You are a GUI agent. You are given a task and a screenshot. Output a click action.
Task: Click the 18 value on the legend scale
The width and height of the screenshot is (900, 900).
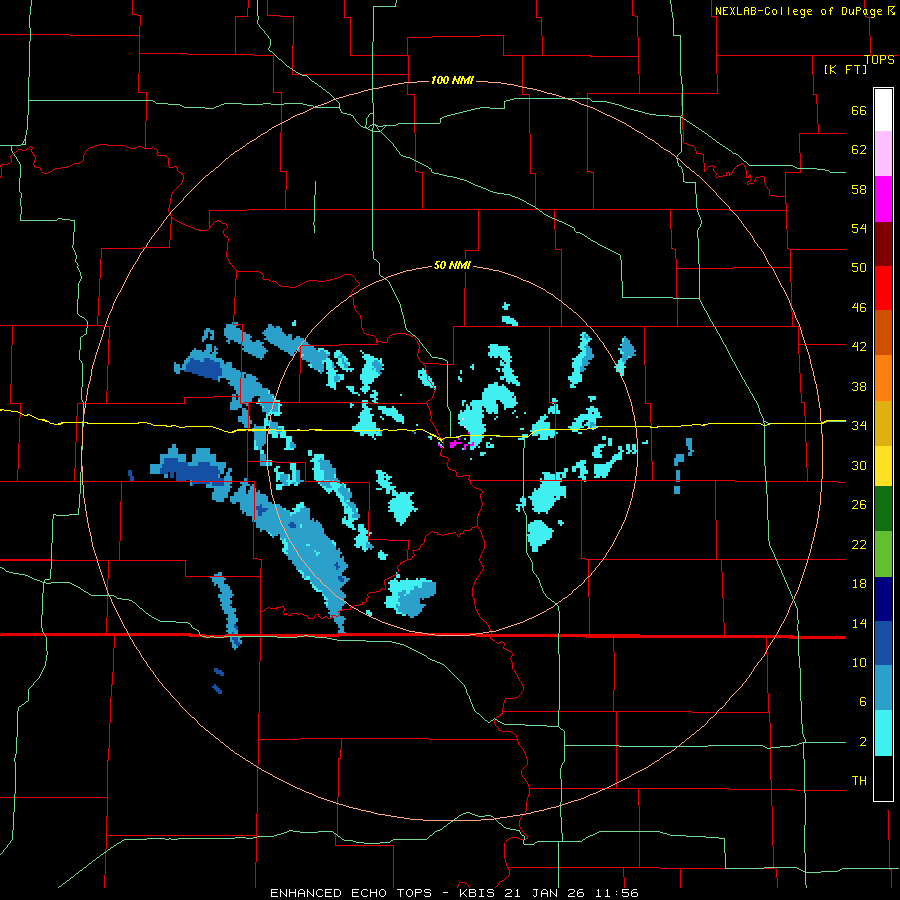(x=859, y=584)
